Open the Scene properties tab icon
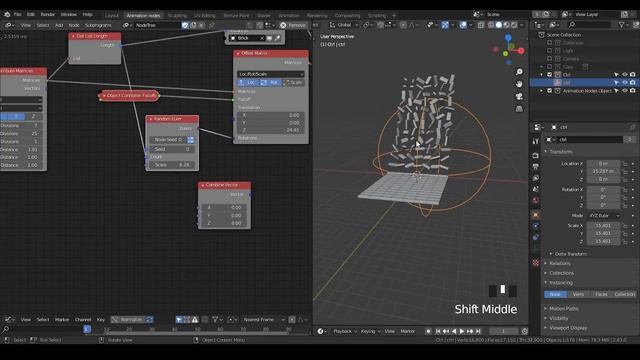Image resolution: width=640 pixels, height=360 pixels. pyautogui.click(x=536, y=189)
